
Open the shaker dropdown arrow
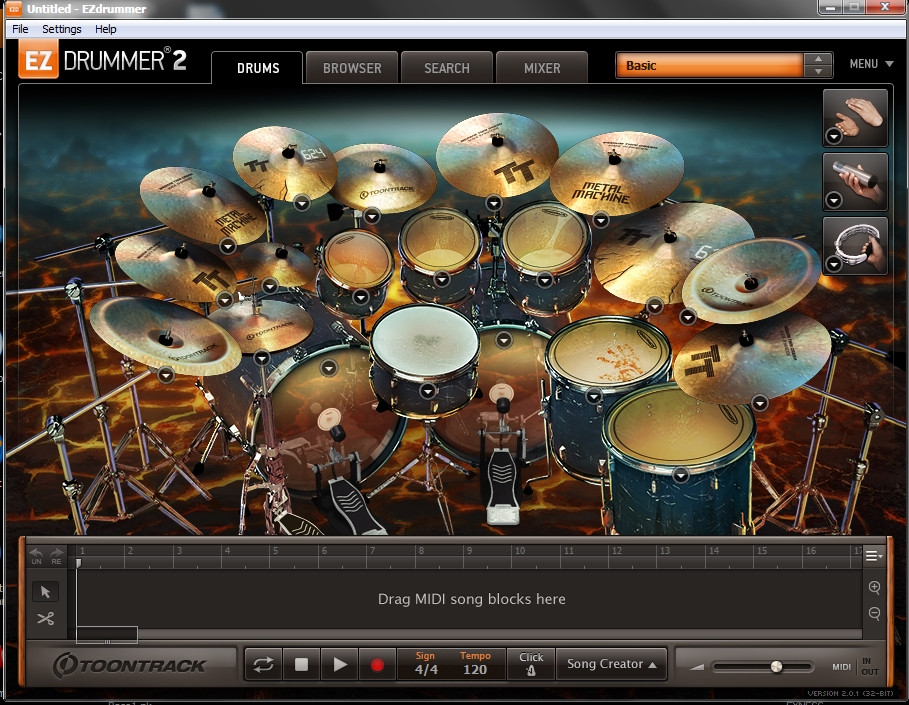834,200
